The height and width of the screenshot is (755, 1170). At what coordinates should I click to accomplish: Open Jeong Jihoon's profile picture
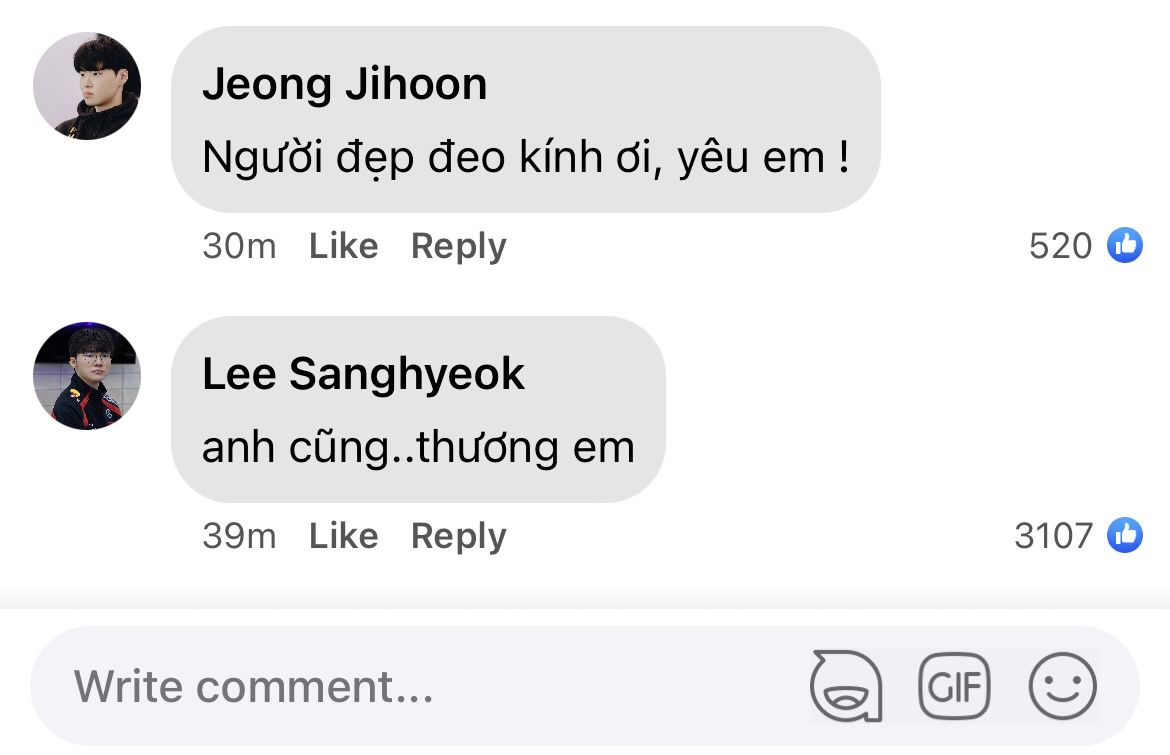[87, 86]
